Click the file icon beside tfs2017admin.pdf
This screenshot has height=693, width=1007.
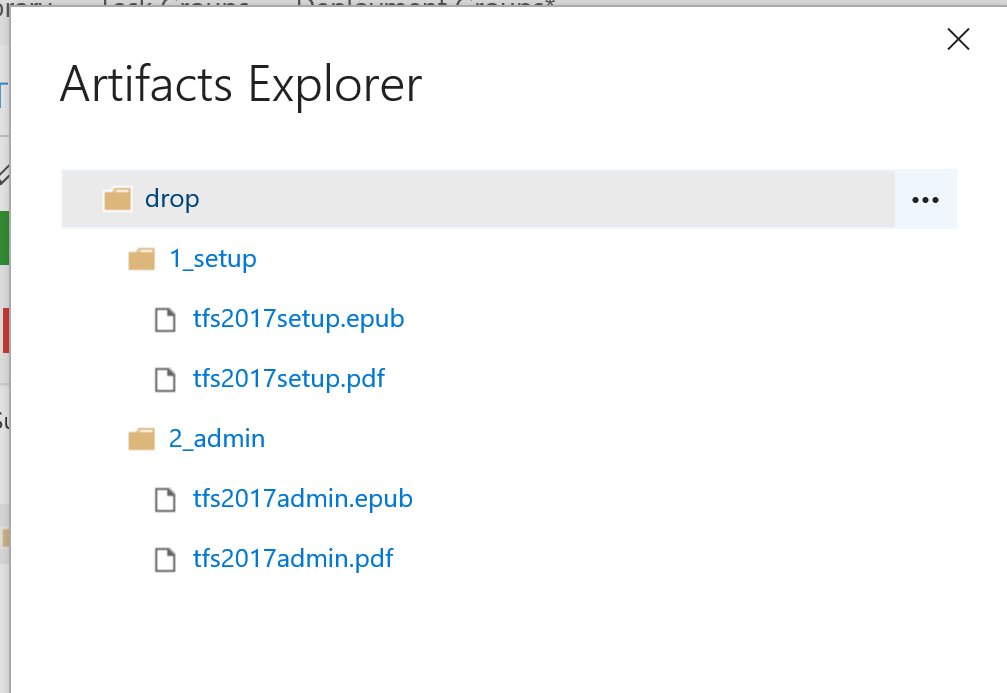[x=165, y=559]
